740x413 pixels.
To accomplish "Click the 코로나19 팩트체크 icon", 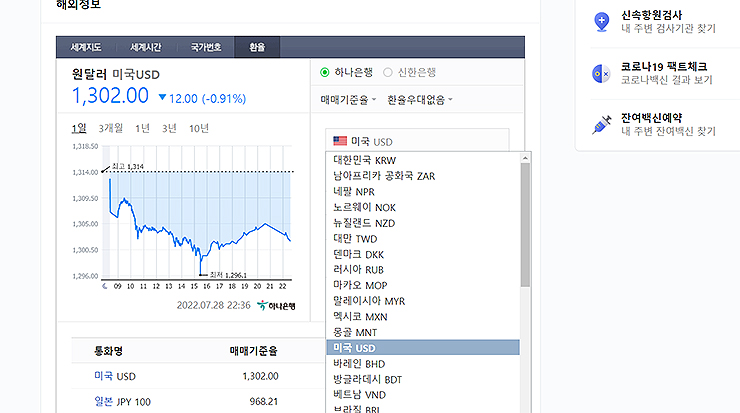I will [601, 74].
